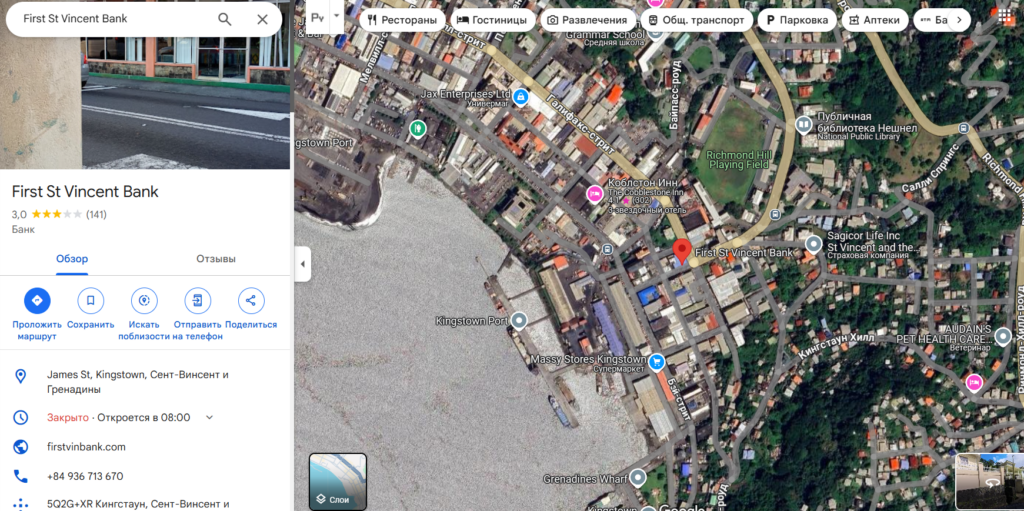Select the 'Обзор' tab
The image size is (1024, 511).
[72, 259]
